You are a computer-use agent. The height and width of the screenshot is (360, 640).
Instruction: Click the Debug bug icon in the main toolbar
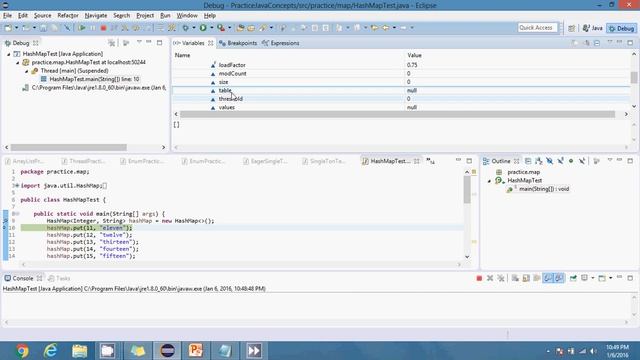point(186,28)
